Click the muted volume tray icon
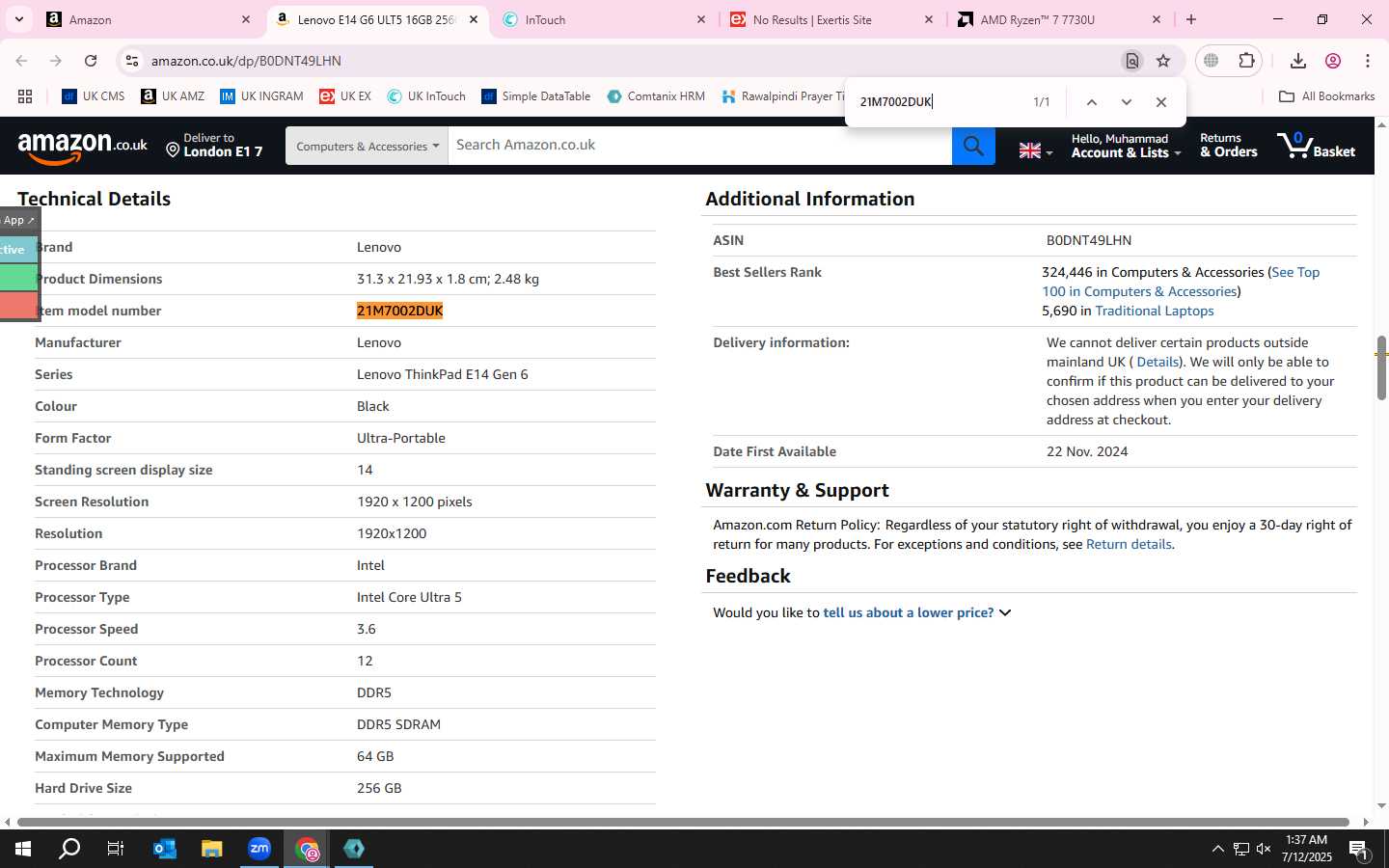This screenshot has height=868, width=1389. coord(1264,849)
